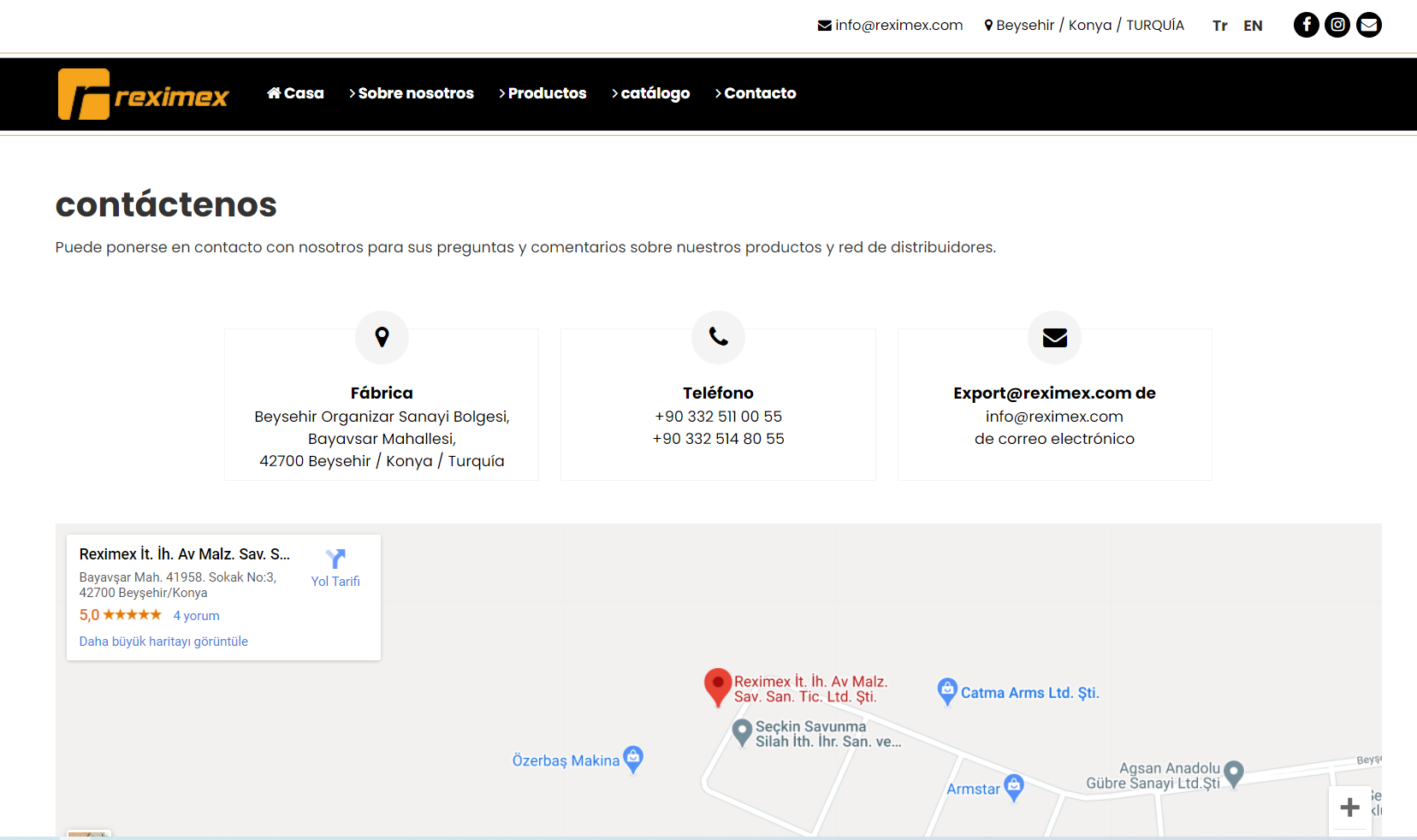Open the catálogo menu item

[651, 93]
